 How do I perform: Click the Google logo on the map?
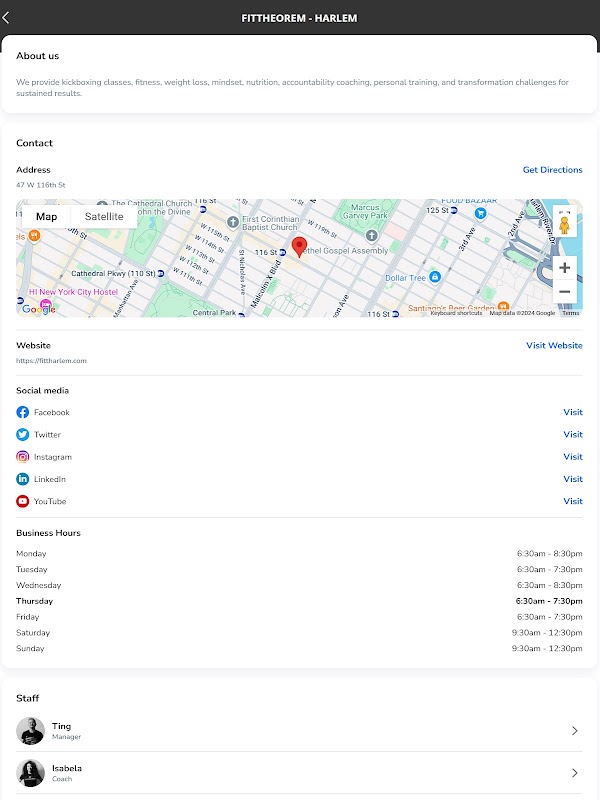(x=39, y=309)
